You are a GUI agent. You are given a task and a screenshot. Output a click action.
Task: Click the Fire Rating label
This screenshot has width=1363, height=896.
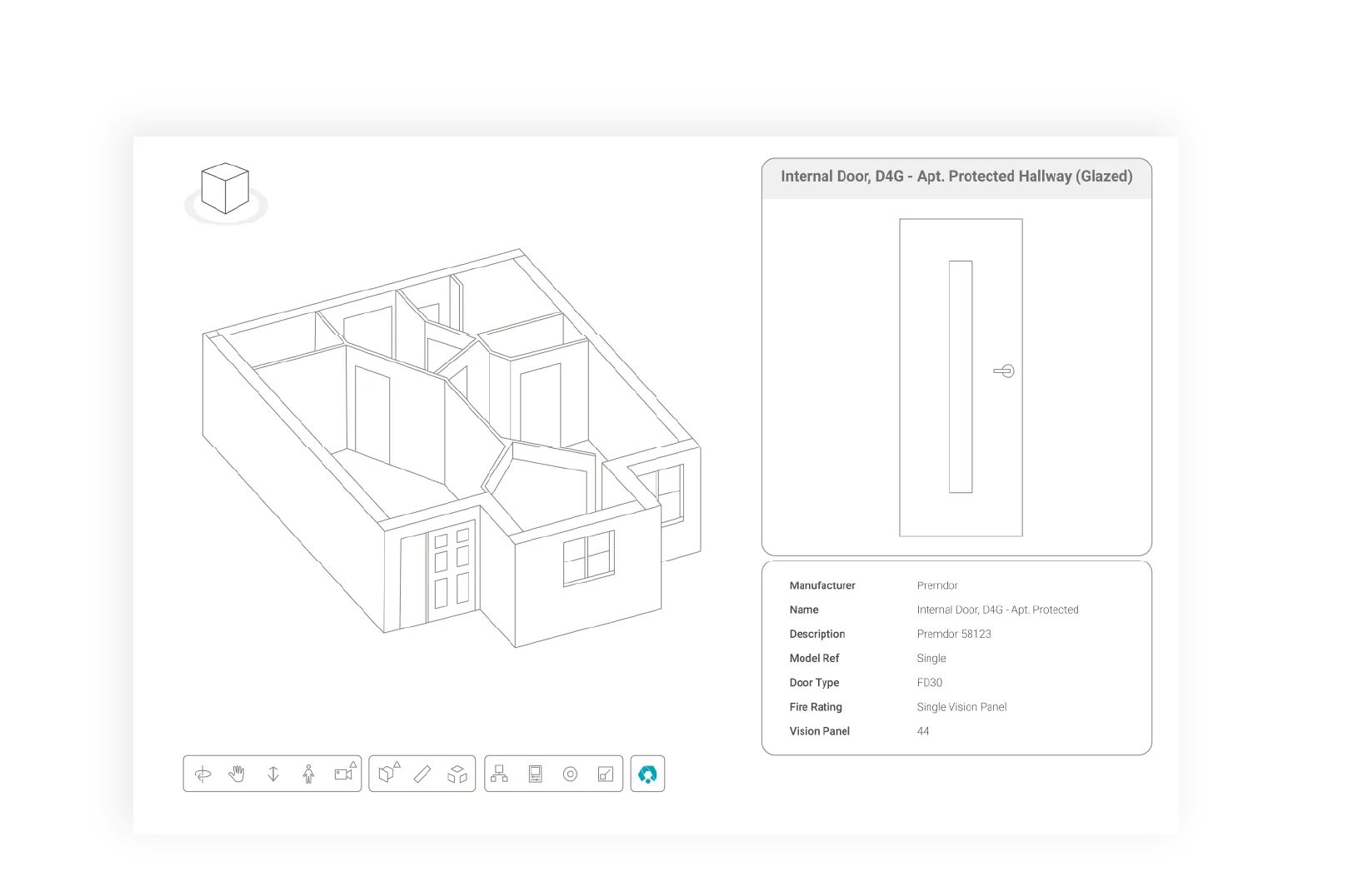816,707
